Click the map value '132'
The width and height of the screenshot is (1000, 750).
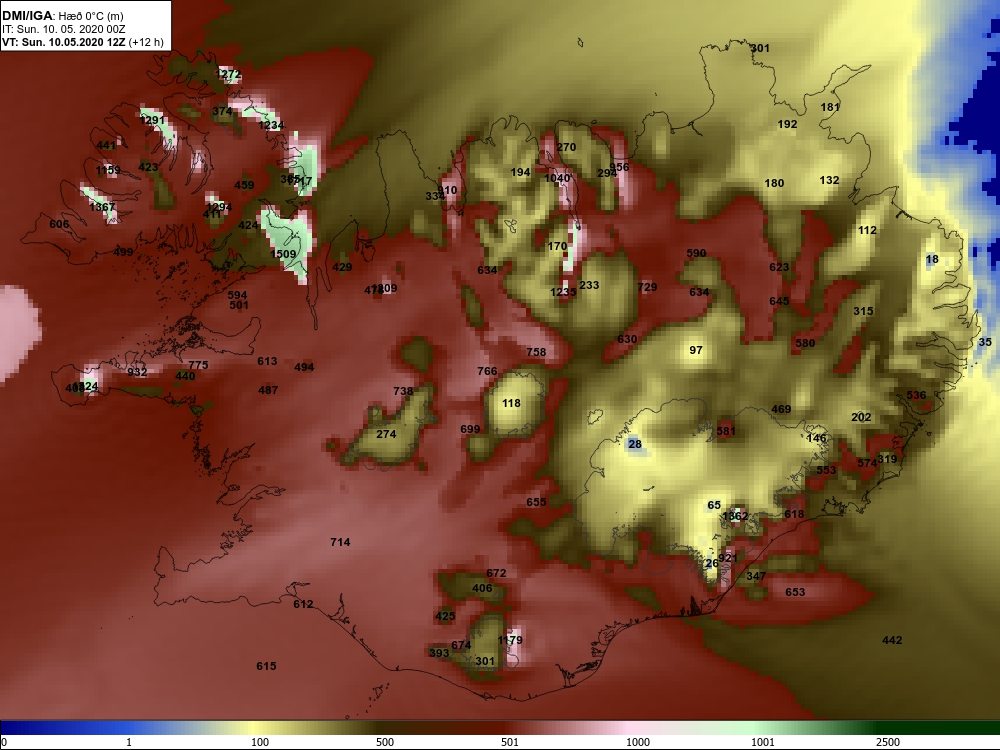pyautogui.click(x=829, y=180)
